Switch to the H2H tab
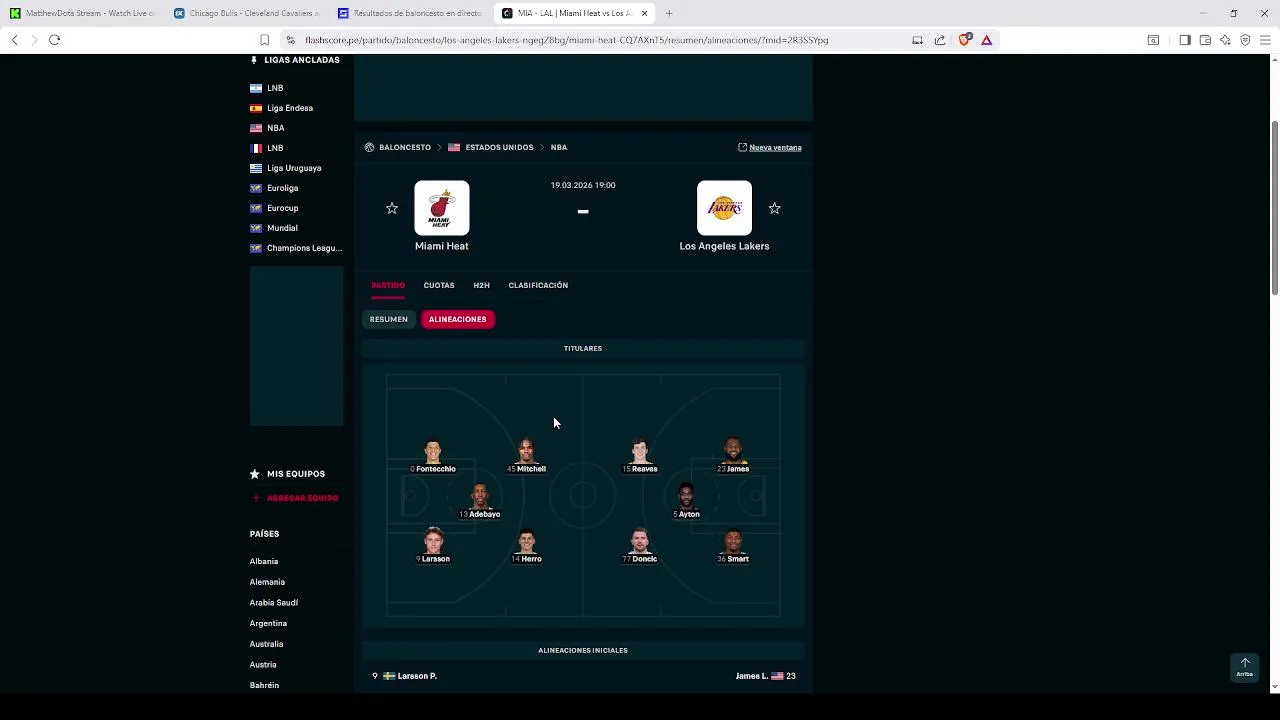1280x720 pixels. point(481,285)
